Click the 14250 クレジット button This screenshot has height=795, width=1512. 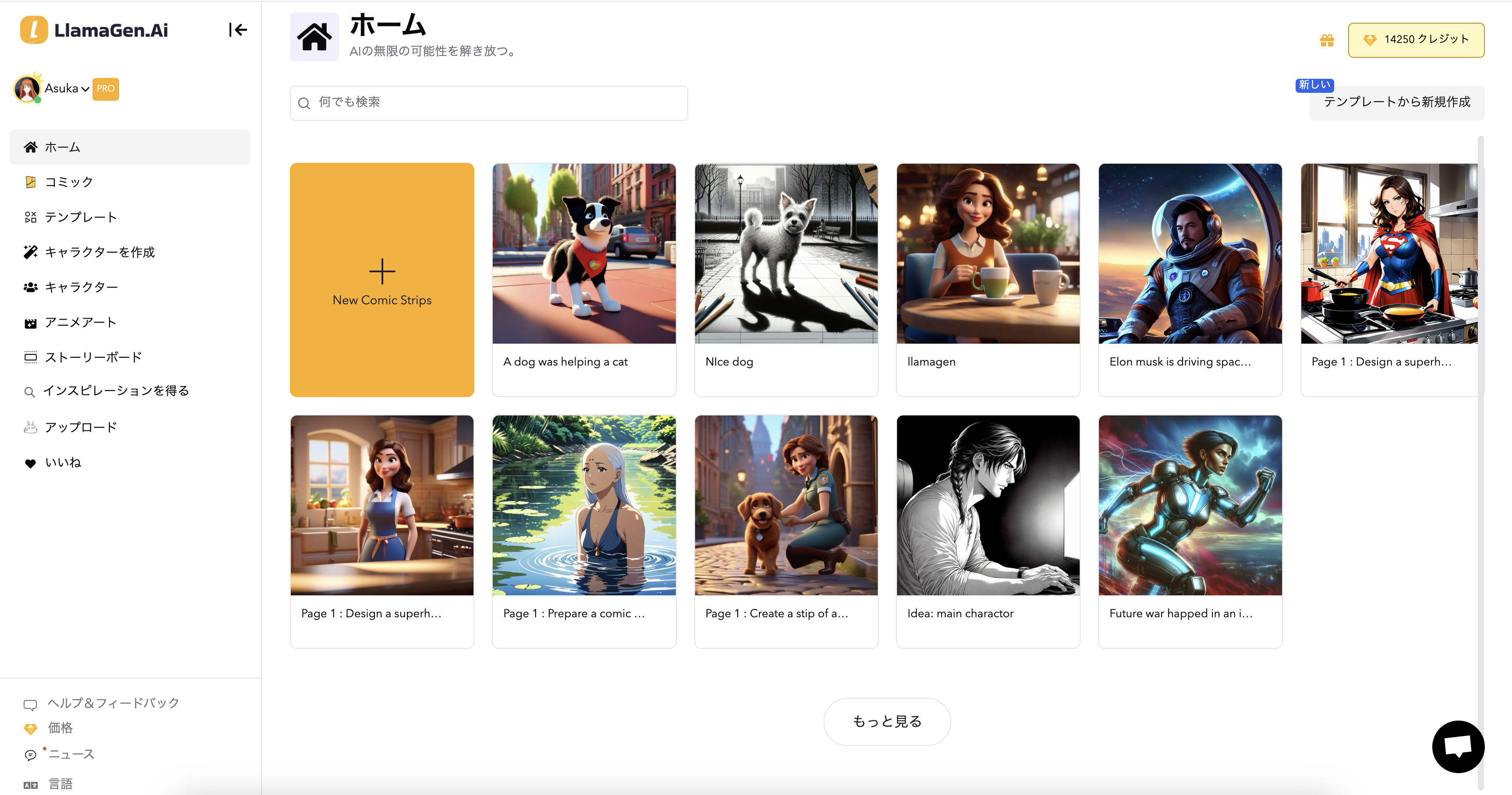click(x=1416, y=40)
